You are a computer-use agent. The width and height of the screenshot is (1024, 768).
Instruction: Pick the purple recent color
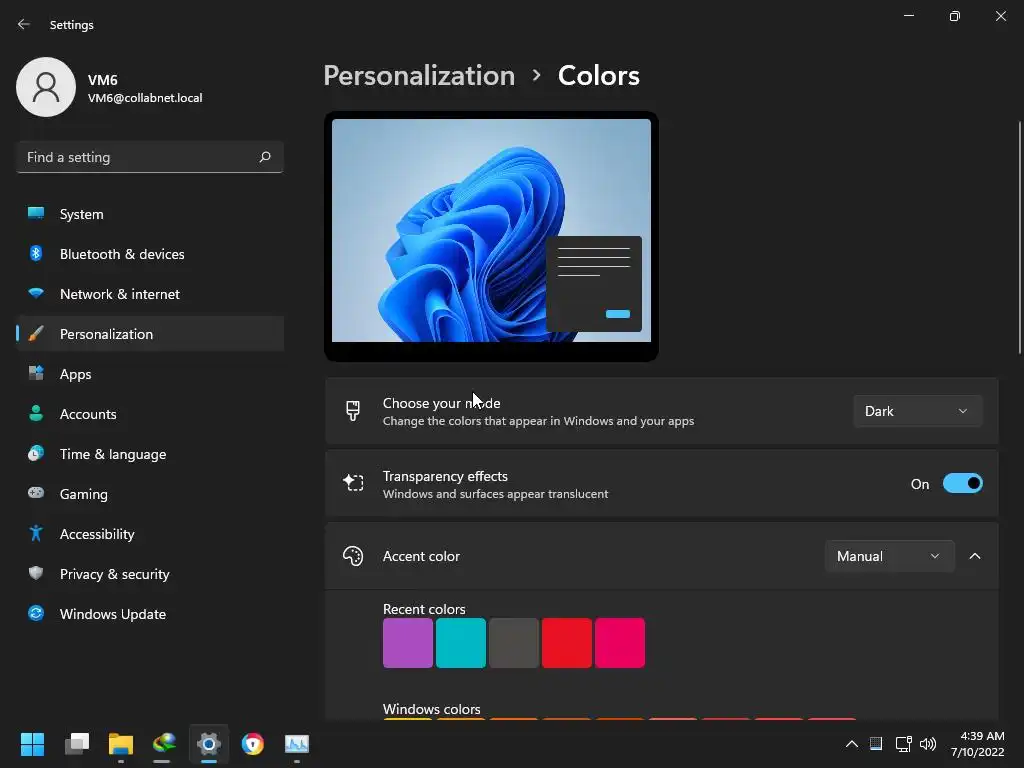tap(408, 643)
